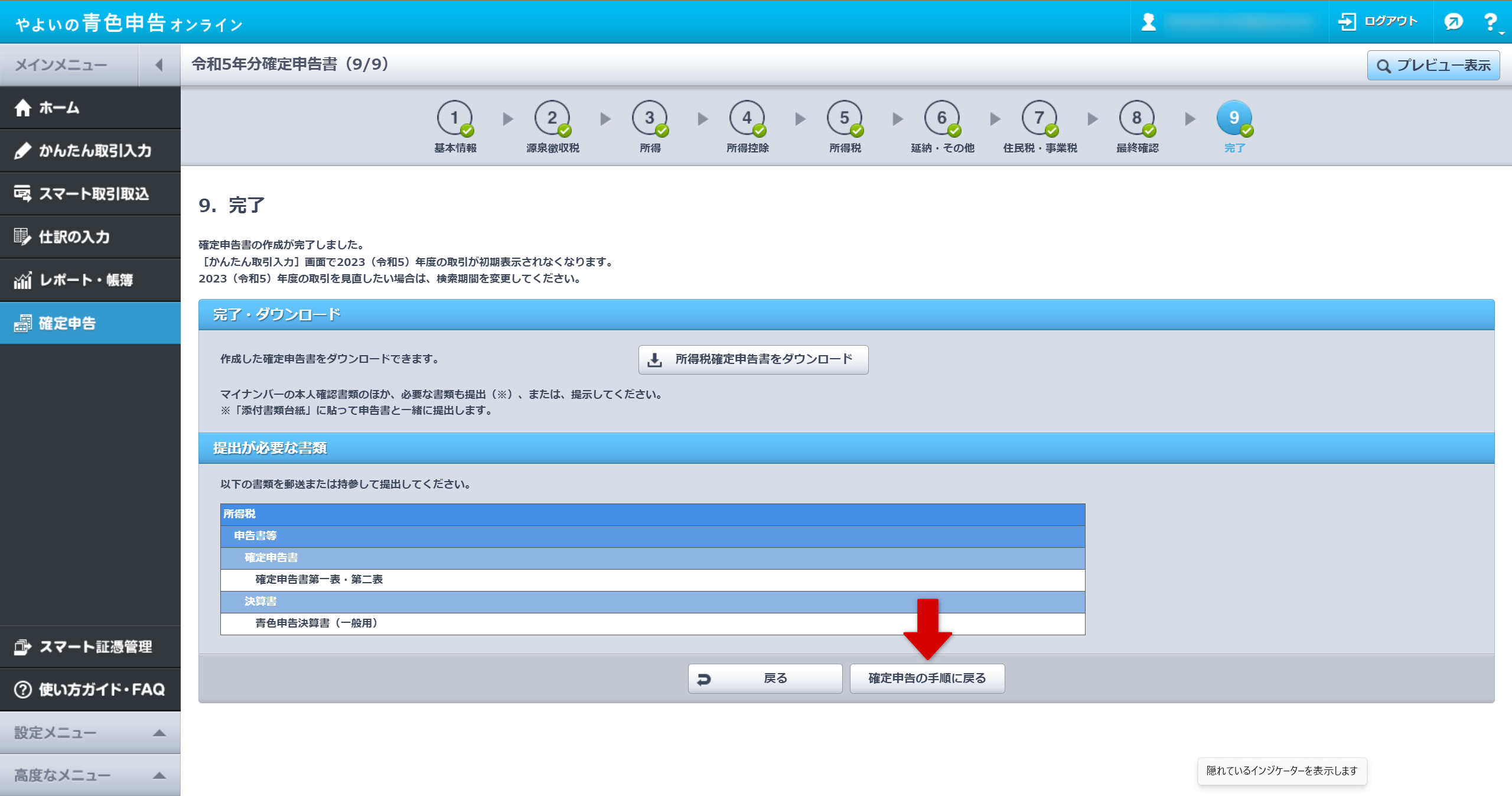Jump to step 1 基本情報
Screen dimensions: 1512x796
click(x=454, y=119)
